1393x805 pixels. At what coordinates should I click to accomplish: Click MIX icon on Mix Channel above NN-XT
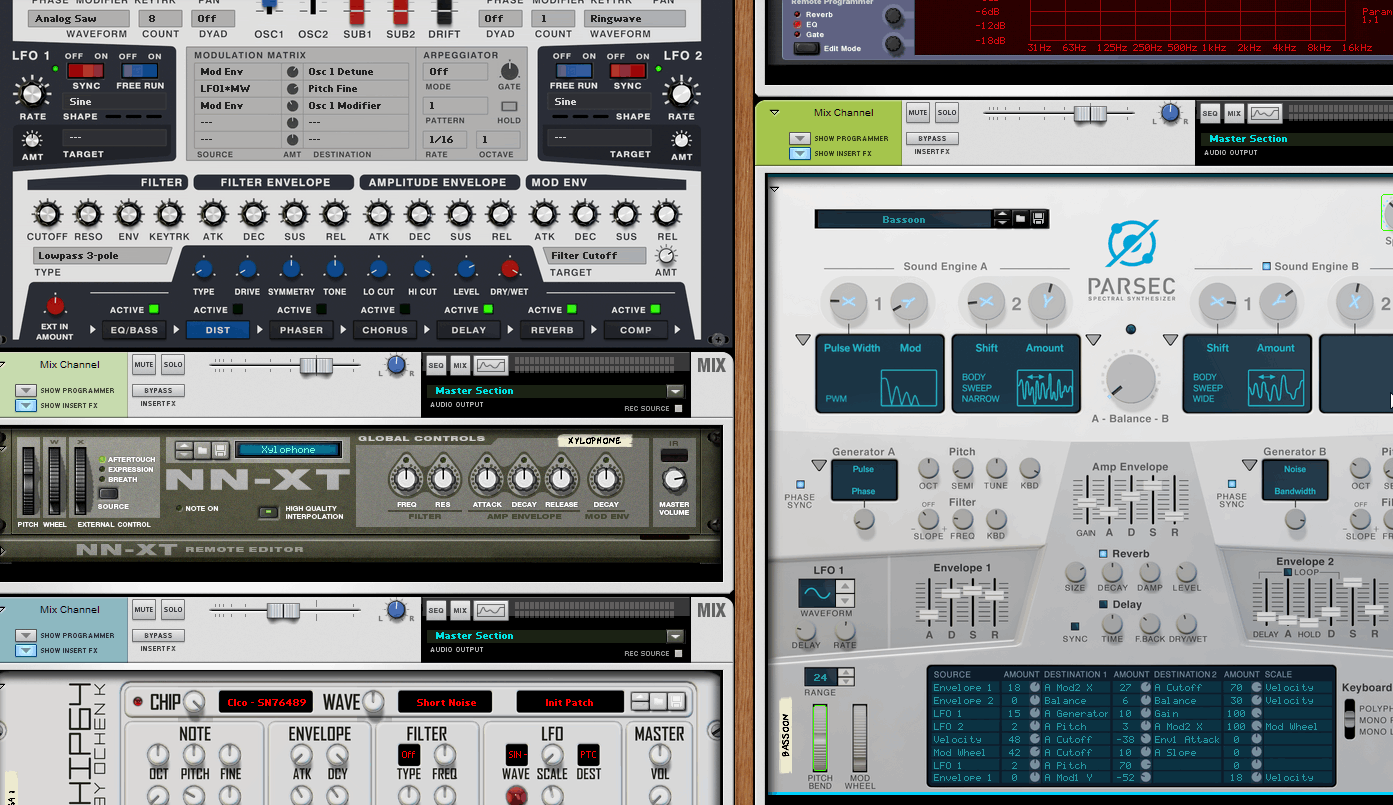coord(460,365)
